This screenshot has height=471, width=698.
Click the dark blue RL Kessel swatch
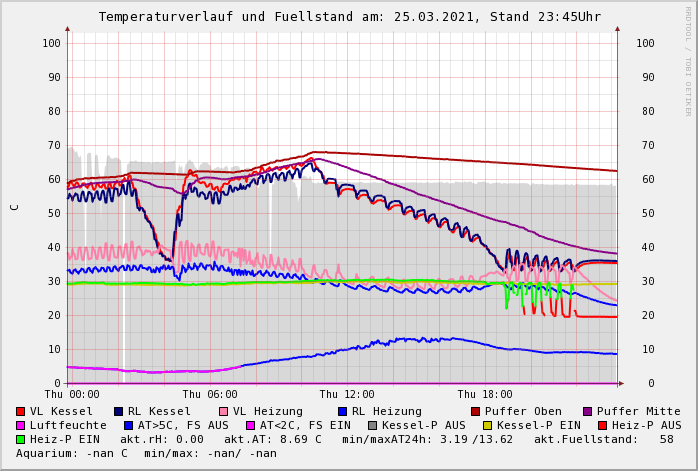(119, 411)
